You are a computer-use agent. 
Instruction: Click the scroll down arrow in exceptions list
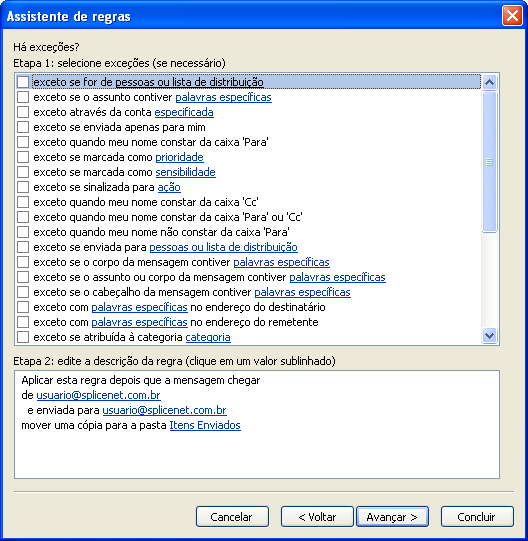coord(489,335)
